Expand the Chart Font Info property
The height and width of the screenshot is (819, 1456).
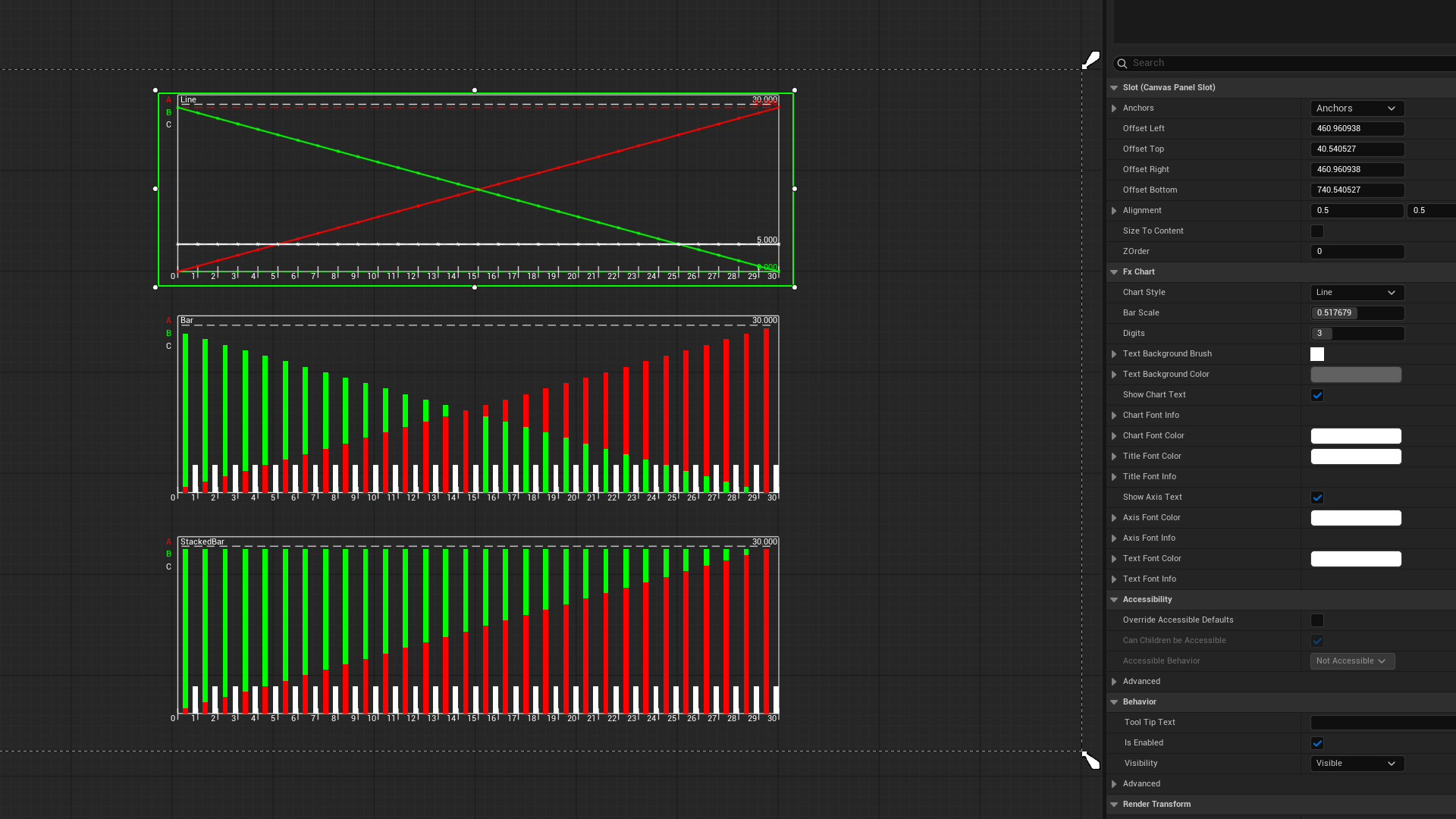coord(1114,416)
